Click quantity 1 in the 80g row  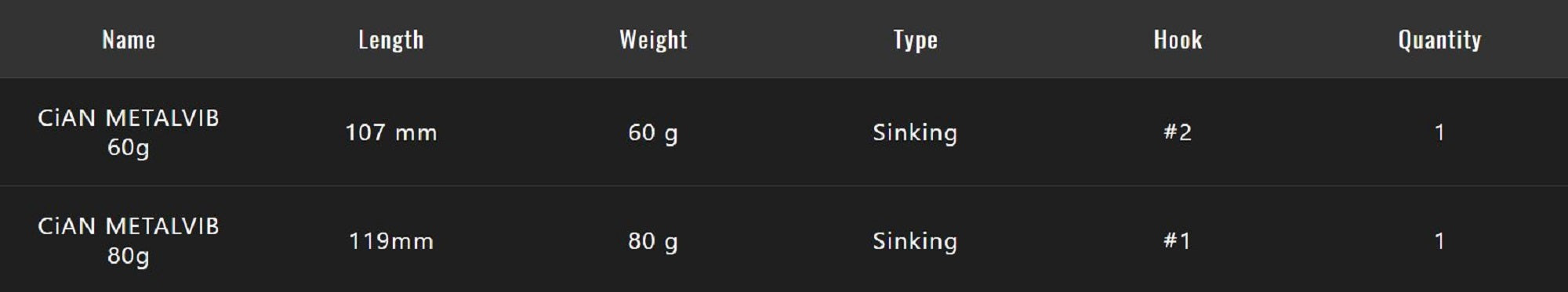[1439, 241]
